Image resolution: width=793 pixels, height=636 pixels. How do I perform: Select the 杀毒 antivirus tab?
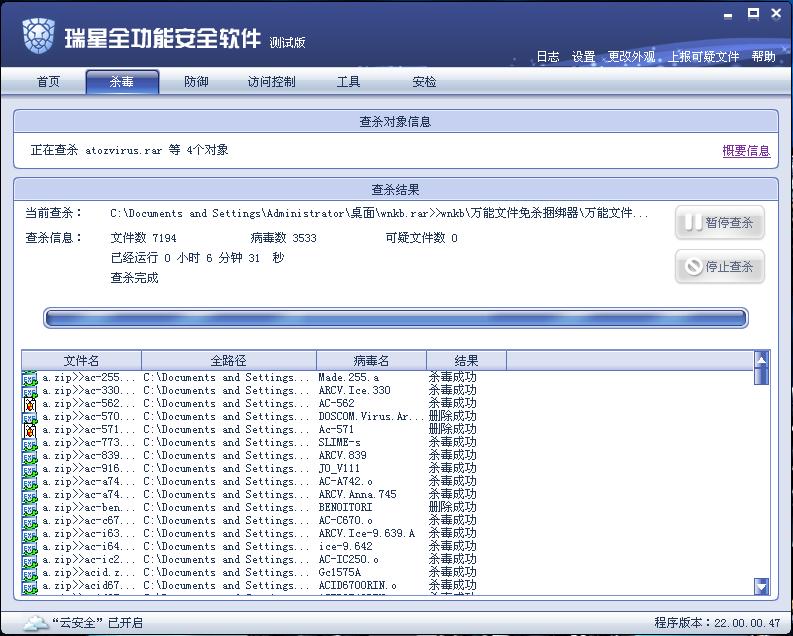tap(122, 81)
